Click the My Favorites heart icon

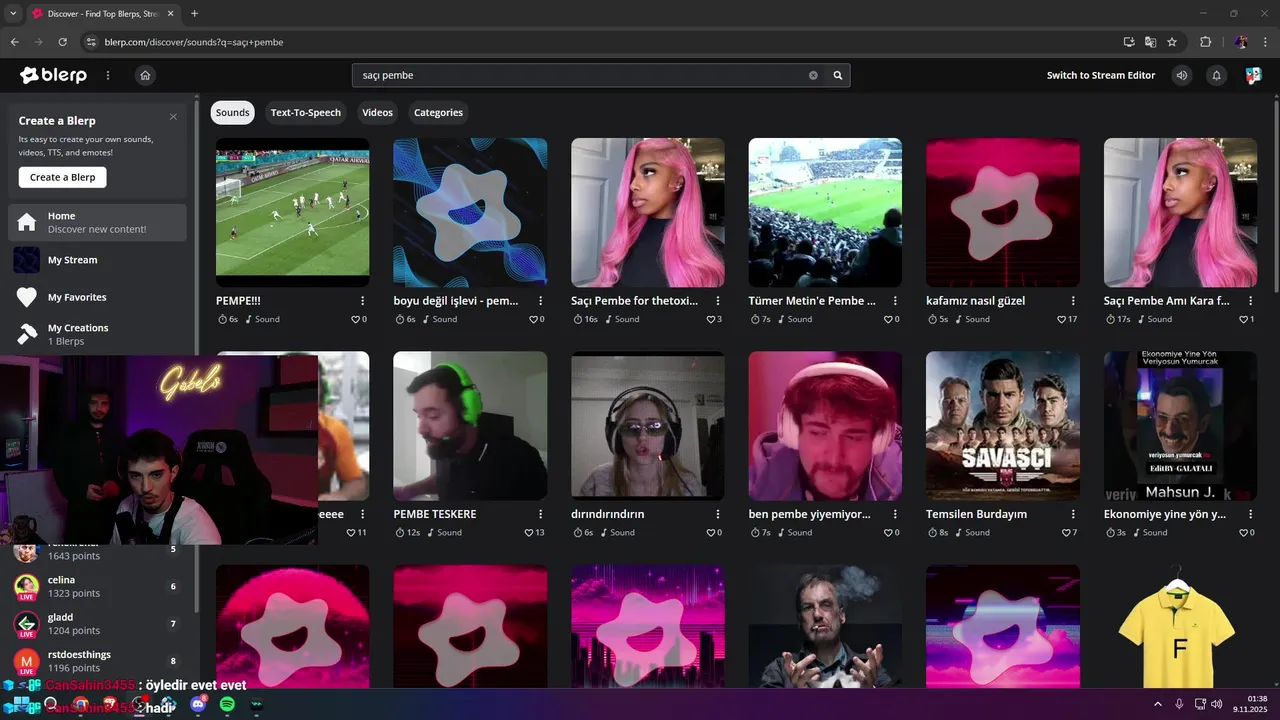click(x=27, y=297)
